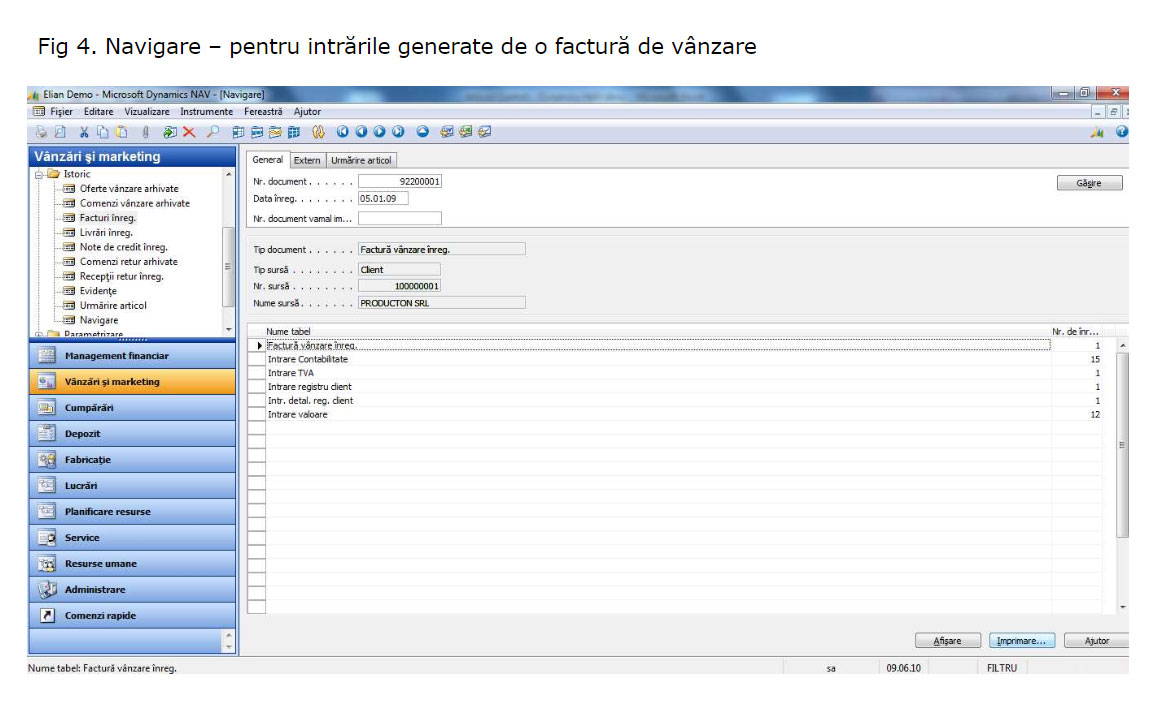1153x703 pixels.
Task: Click the red X delete icon
Action: pyautogui.click(x=189, y=132)
